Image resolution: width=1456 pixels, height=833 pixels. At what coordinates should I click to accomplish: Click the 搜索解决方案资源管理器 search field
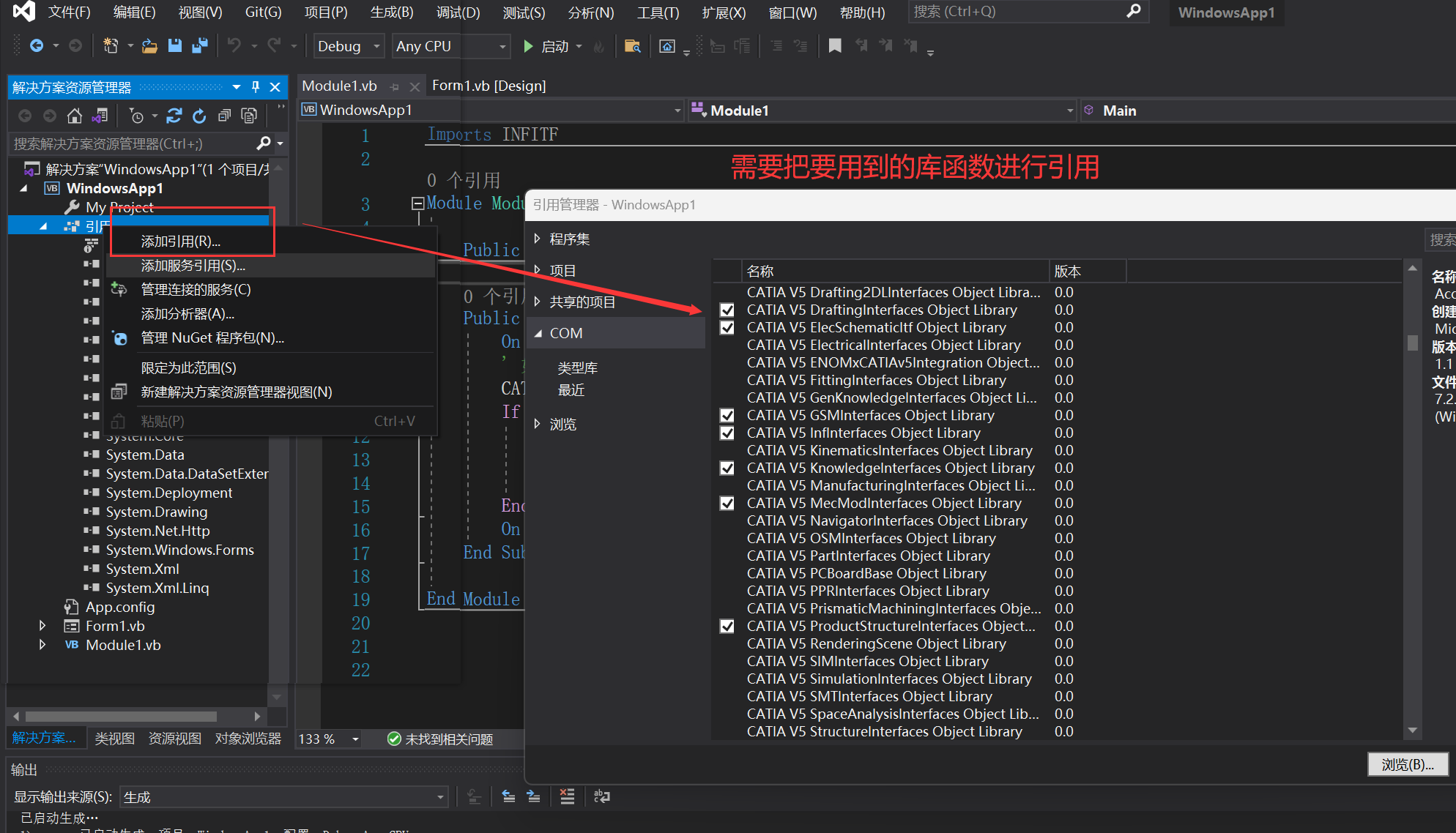coord(133,143)
